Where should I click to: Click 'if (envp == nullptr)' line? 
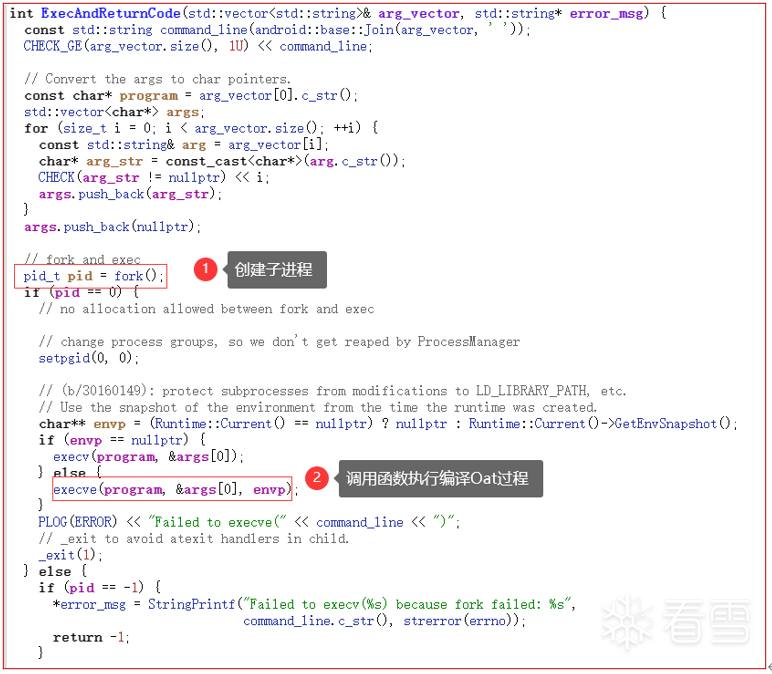(x=122, y=440)
